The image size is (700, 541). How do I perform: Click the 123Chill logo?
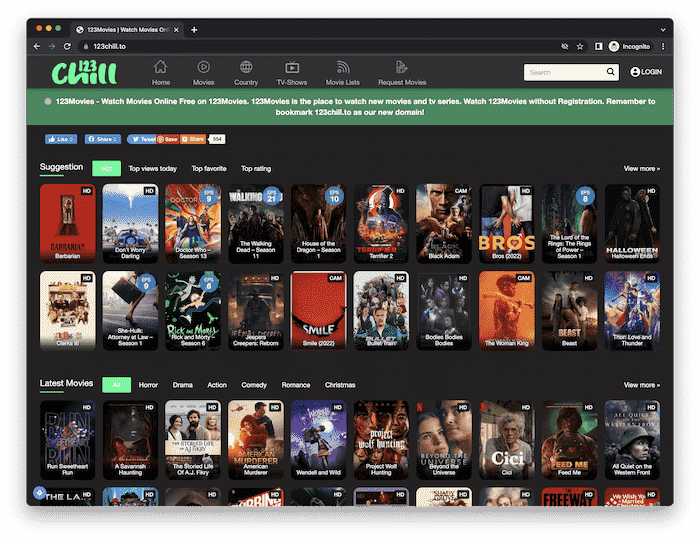click(84, 73)
